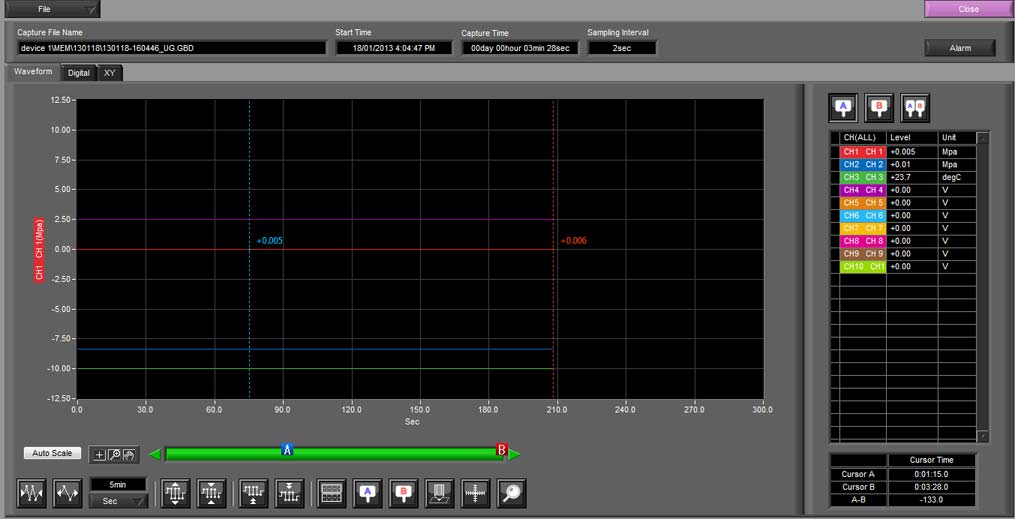1015x519 pixels.
Task: Select cursor B level display above channel list
Action: click(879, 106)
